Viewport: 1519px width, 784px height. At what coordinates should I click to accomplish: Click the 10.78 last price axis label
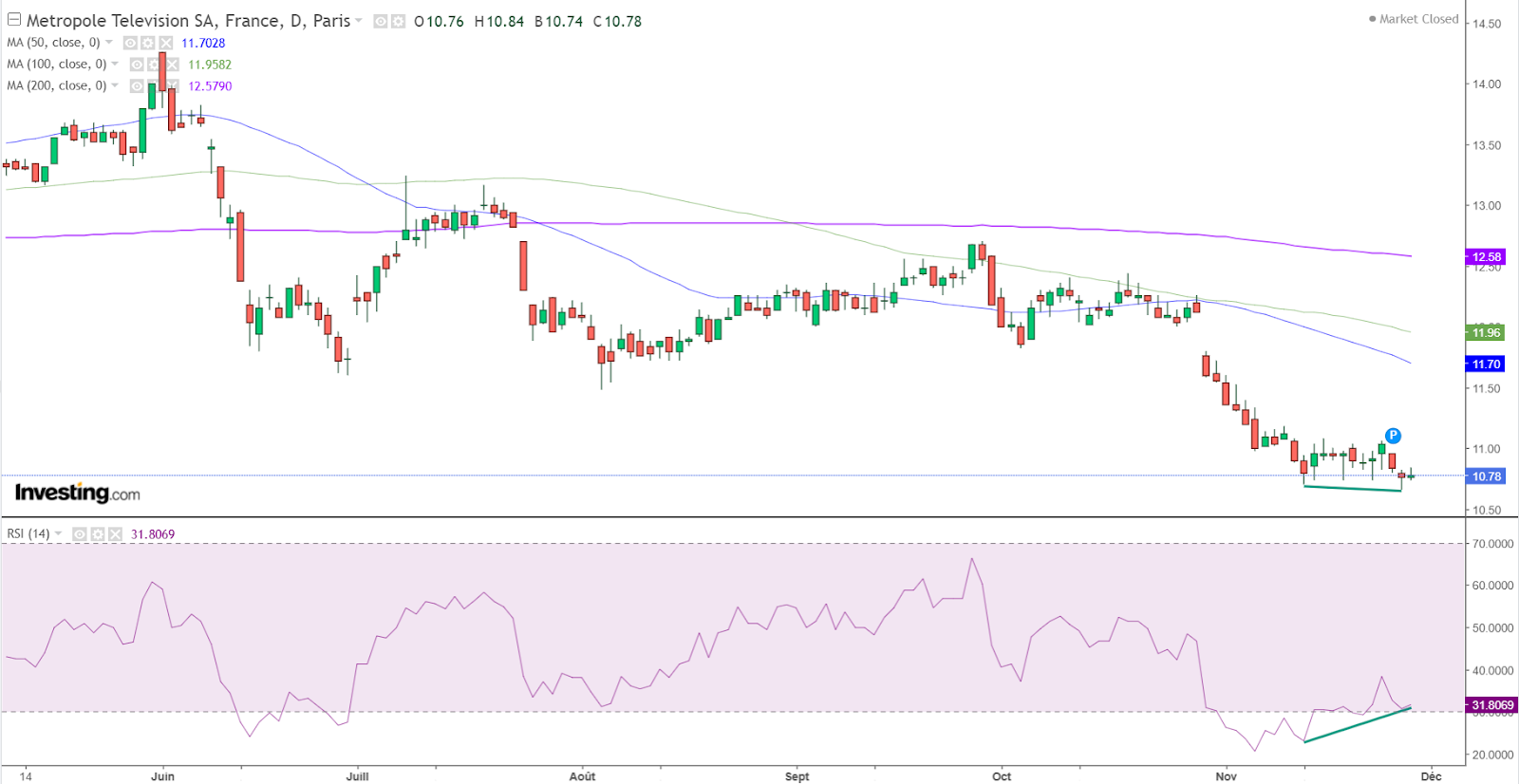1486,476
